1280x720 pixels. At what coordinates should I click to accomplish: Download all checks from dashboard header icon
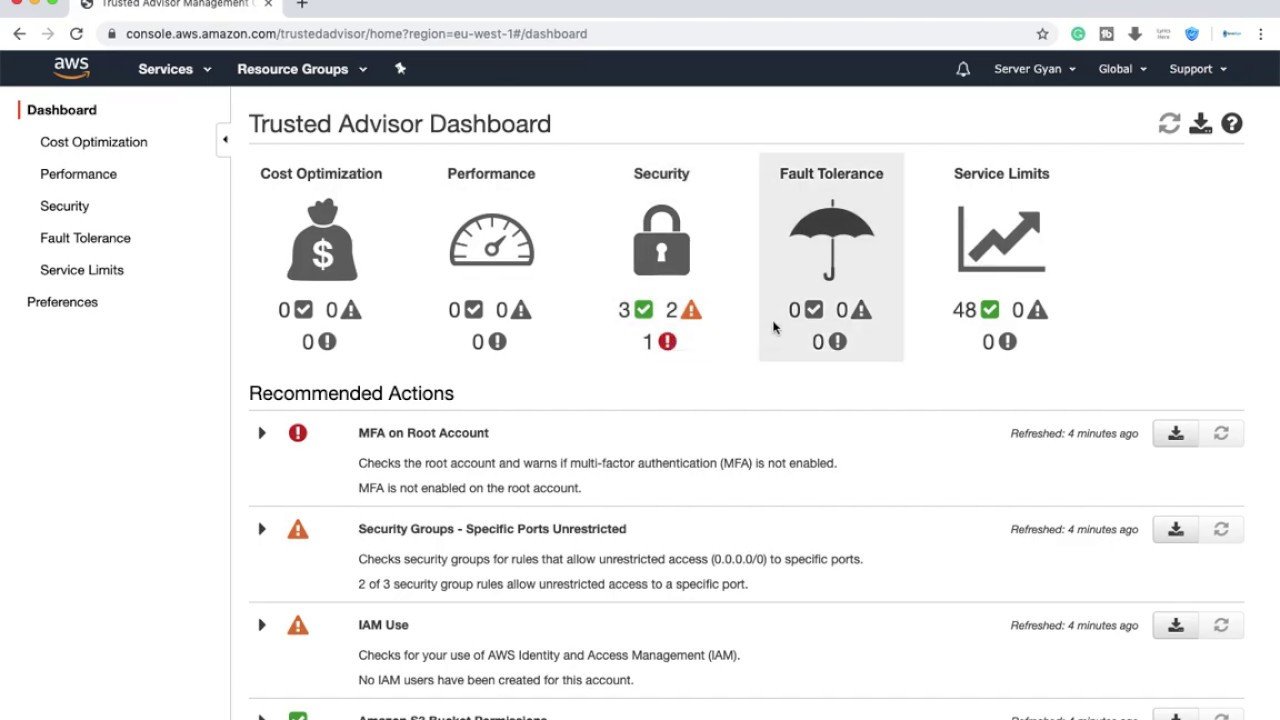1201,123
